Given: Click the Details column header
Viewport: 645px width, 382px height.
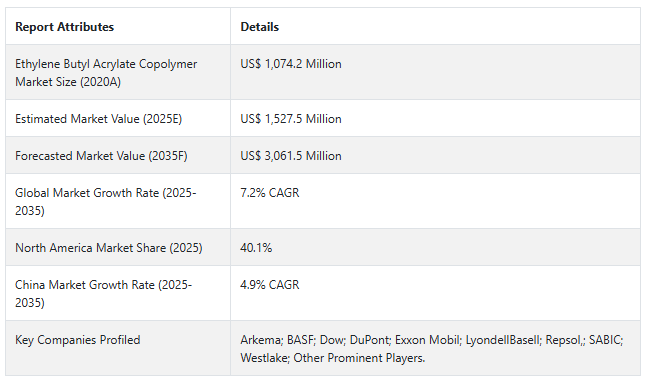Looking at the screenshot, I should click(x=260, y=27).
